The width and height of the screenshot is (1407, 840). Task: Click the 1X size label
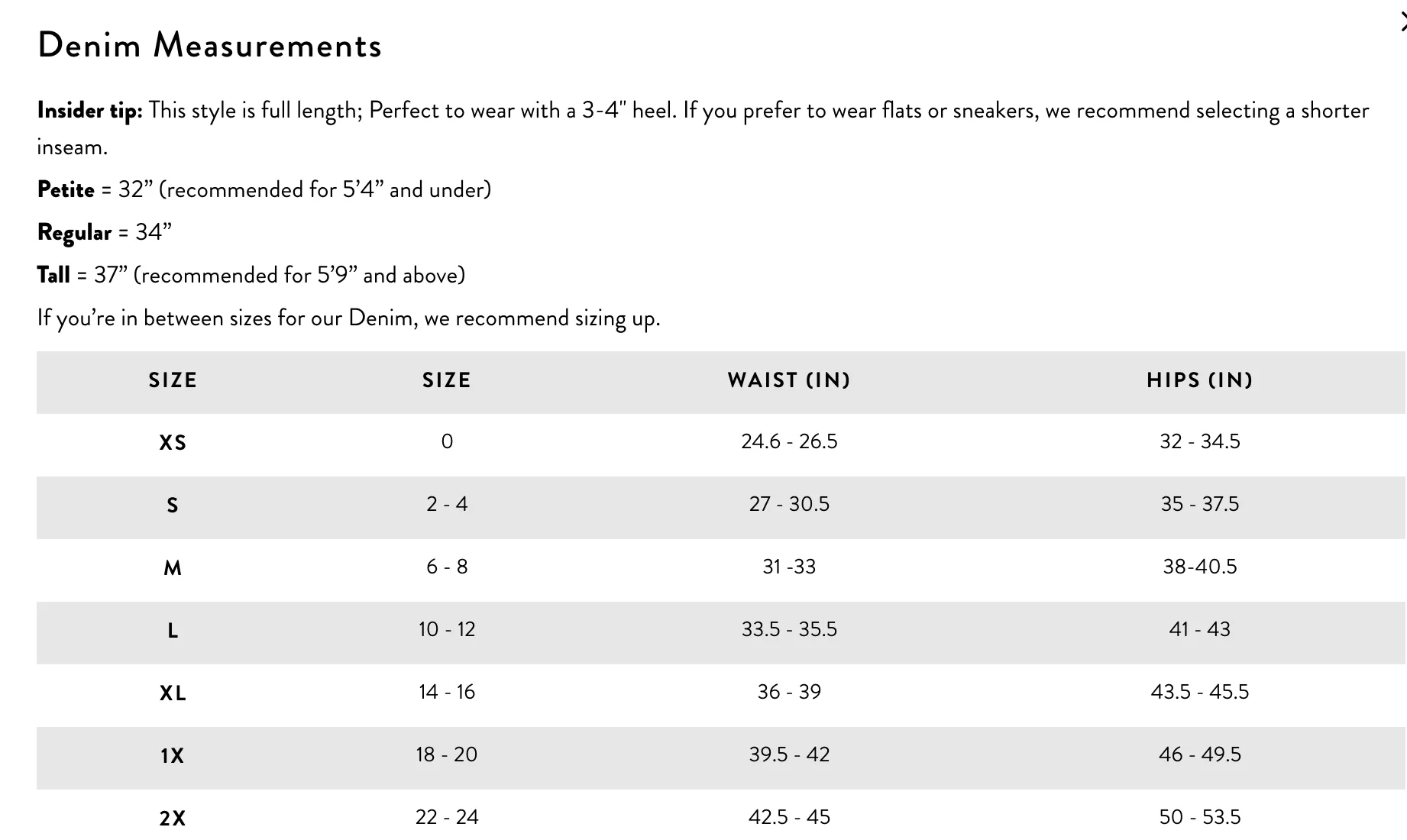173,756
